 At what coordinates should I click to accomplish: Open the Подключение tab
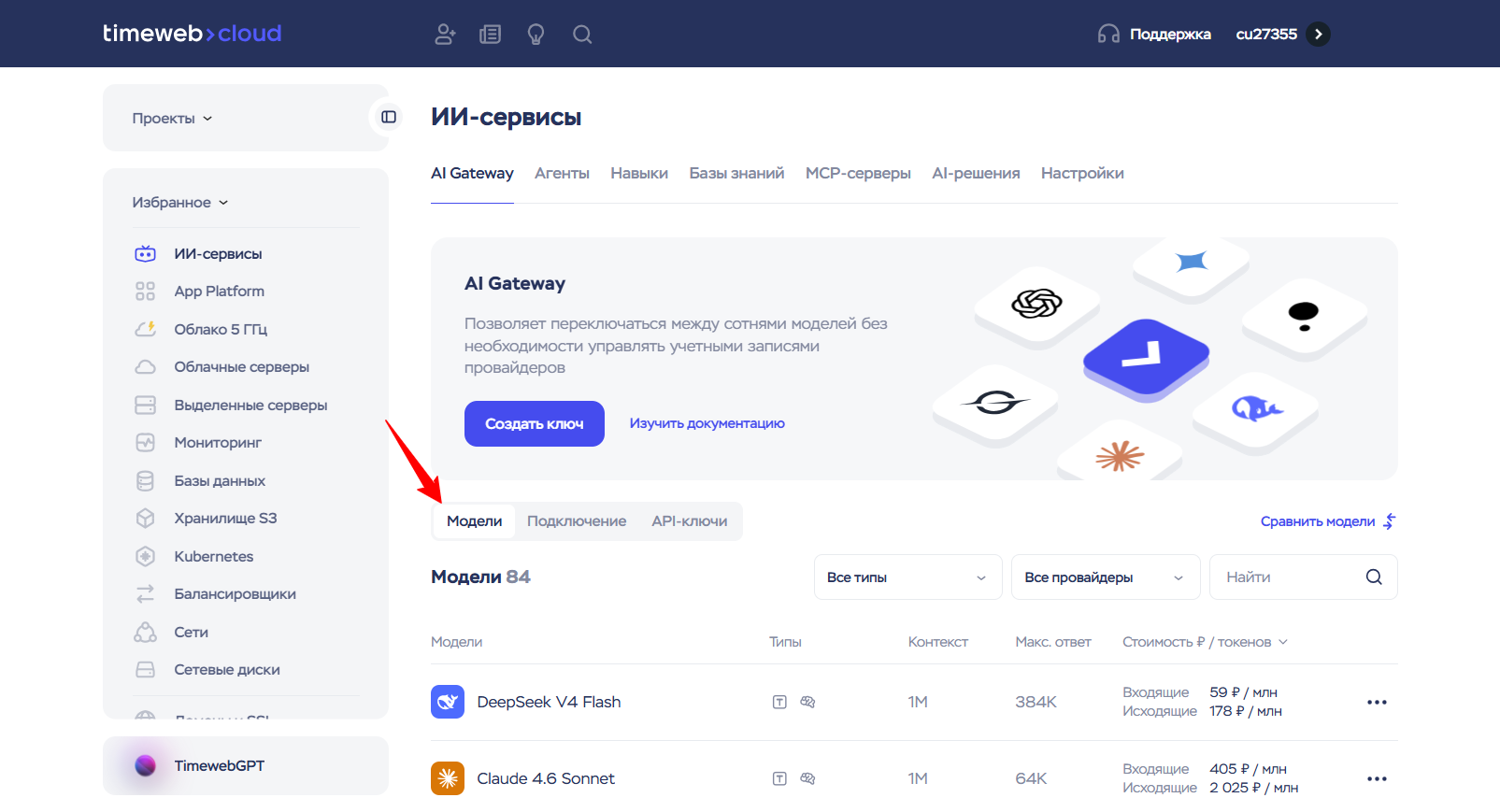coord(577,521)
